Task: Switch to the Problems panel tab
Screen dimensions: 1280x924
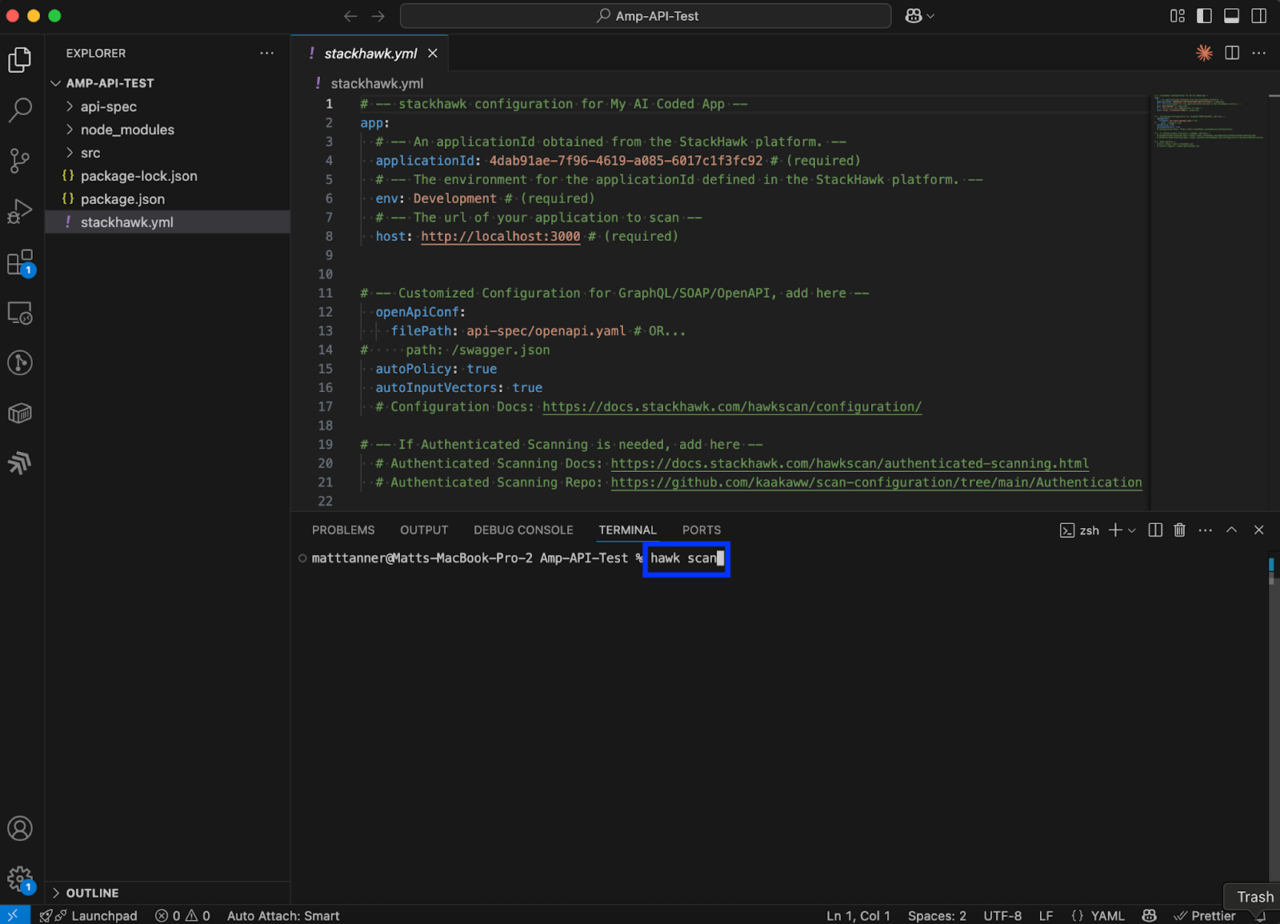Action: click(x=343, y=530)
